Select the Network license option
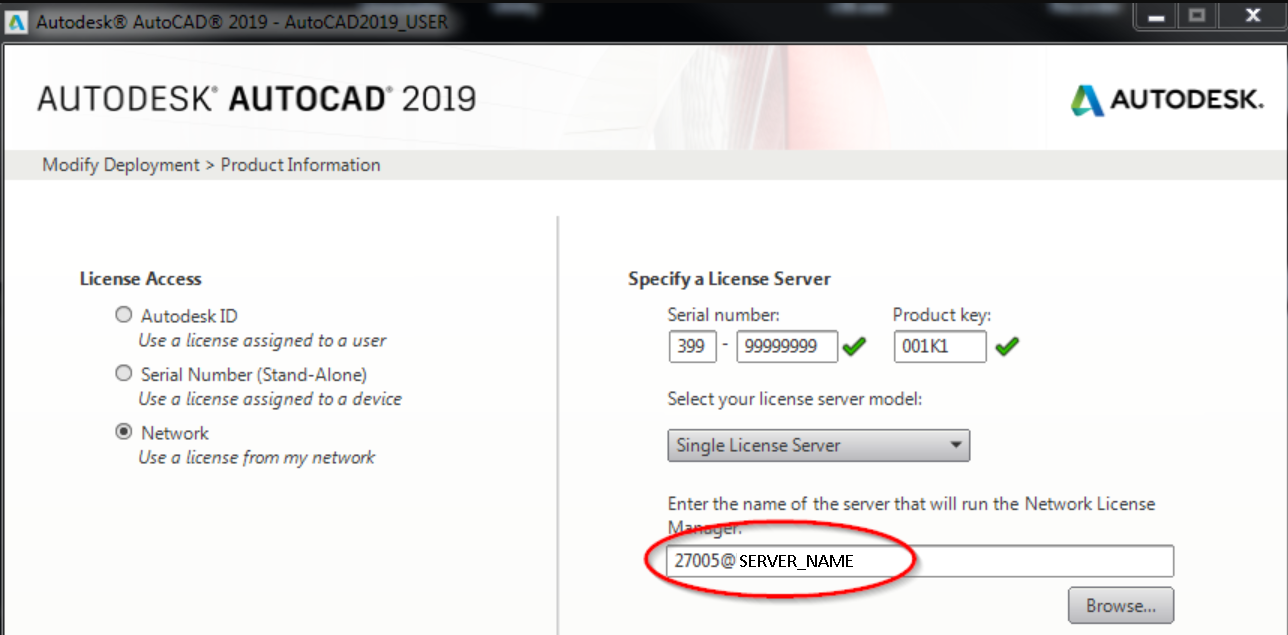 click(123, 431)
